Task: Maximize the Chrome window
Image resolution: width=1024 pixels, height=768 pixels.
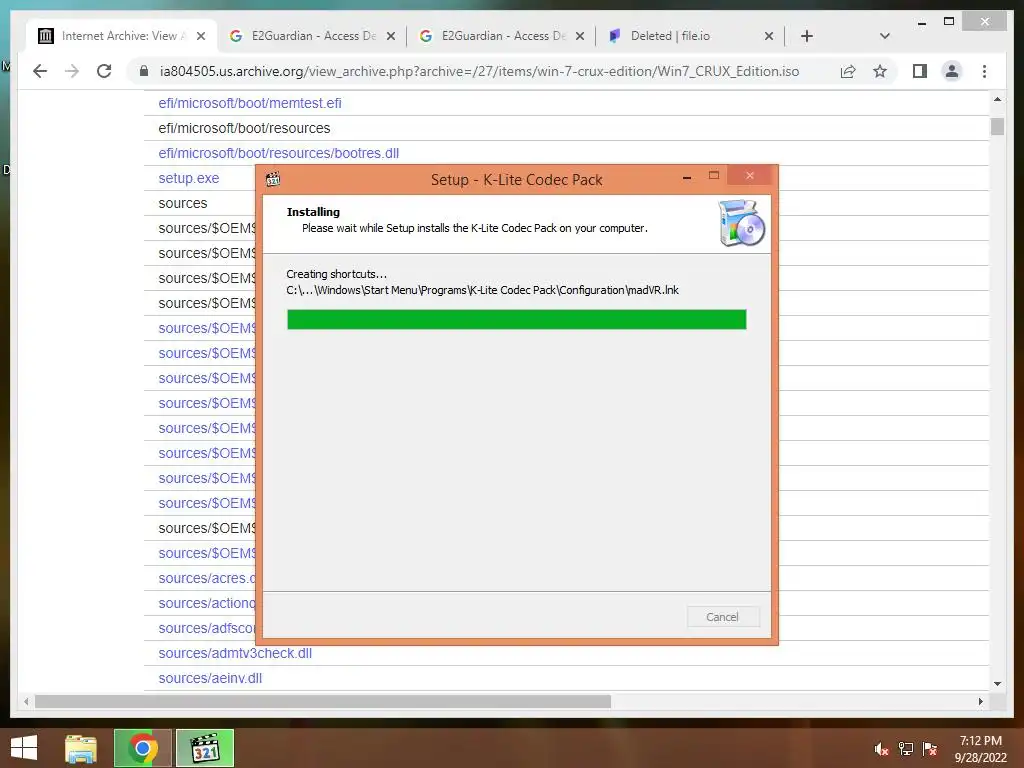Action: pos(949,22)
